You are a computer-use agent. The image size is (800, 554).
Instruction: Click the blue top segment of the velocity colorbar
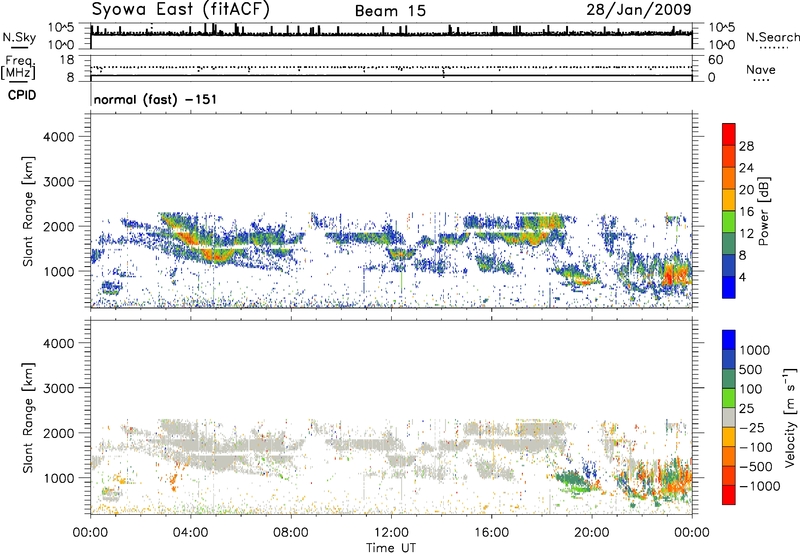(x=729, y=340)
